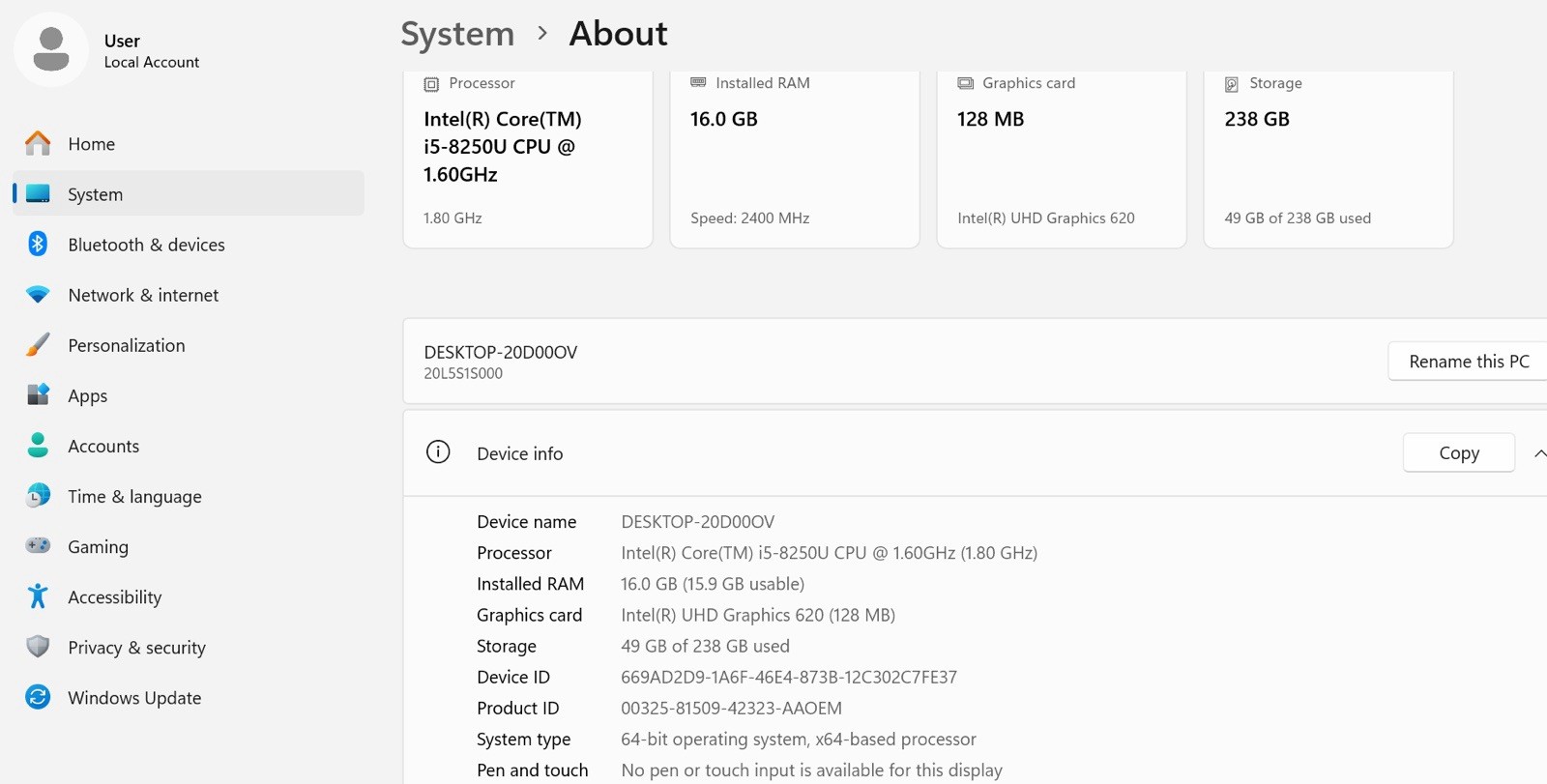Click Graphics card value UHD Graphics 620
This screenshot has width=1547, height=784.
pos(758,614)
